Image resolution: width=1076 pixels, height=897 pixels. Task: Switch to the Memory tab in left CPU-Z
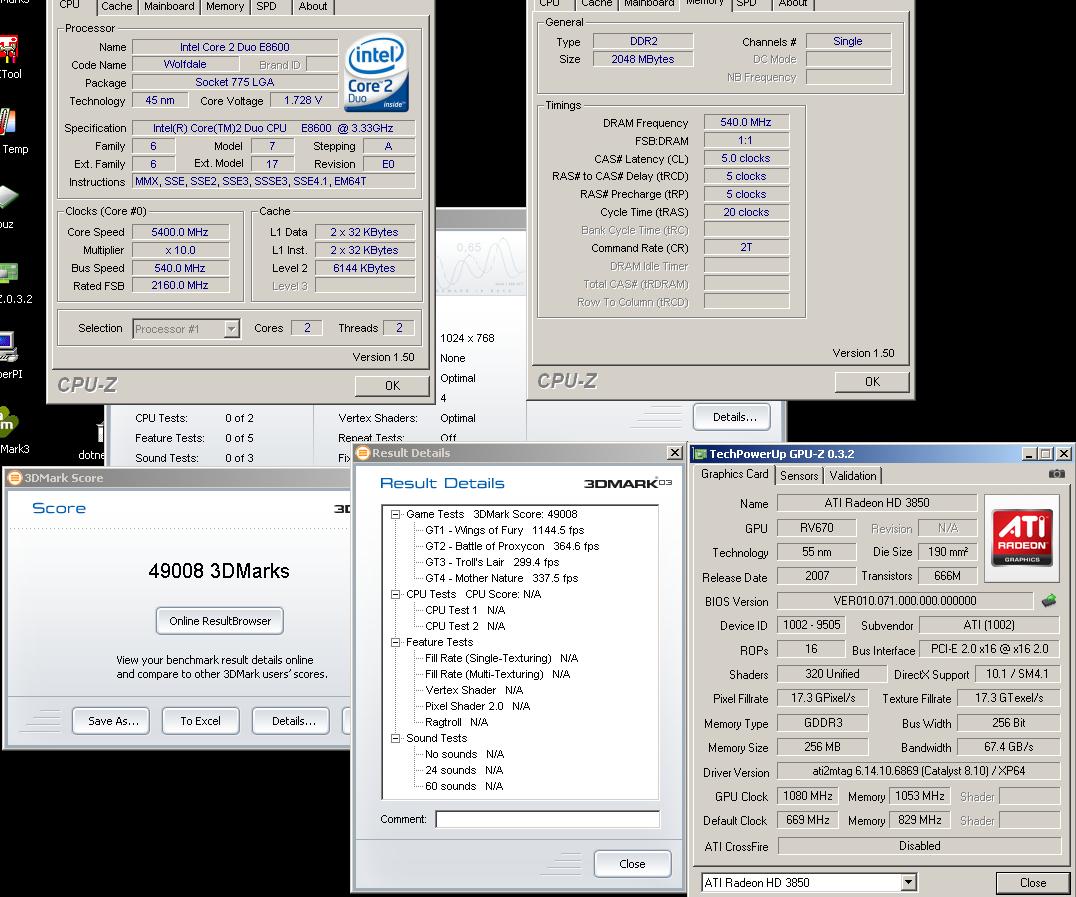[x=225, y=6]
